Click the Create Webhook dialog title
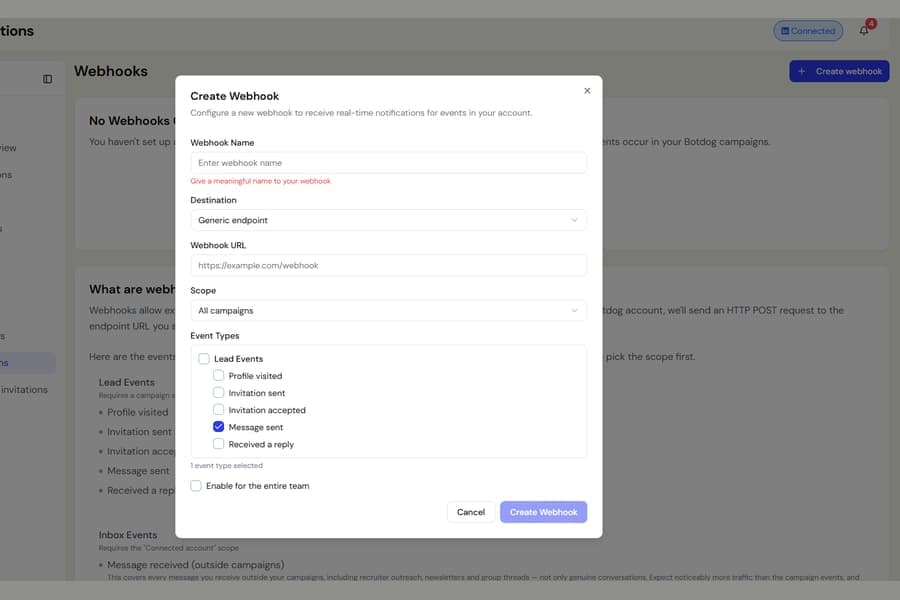 pos(235,96)
